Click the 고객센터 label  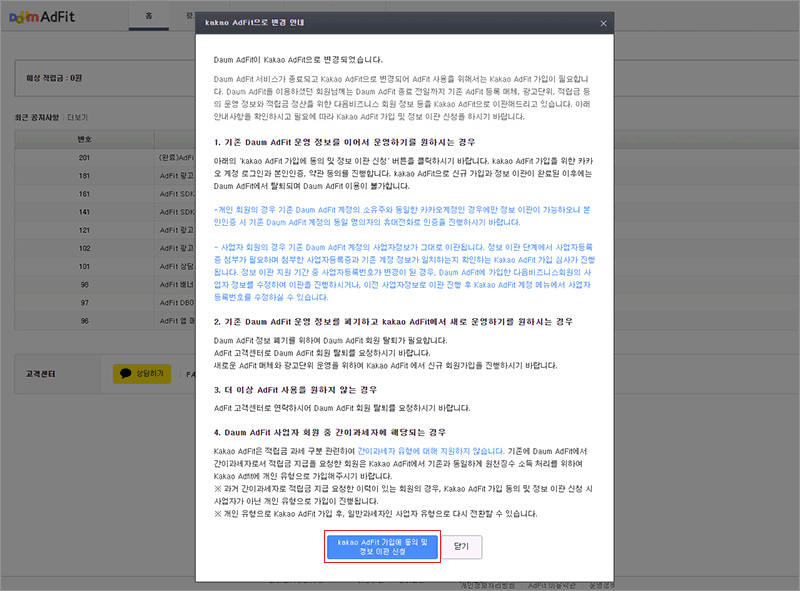40,374
